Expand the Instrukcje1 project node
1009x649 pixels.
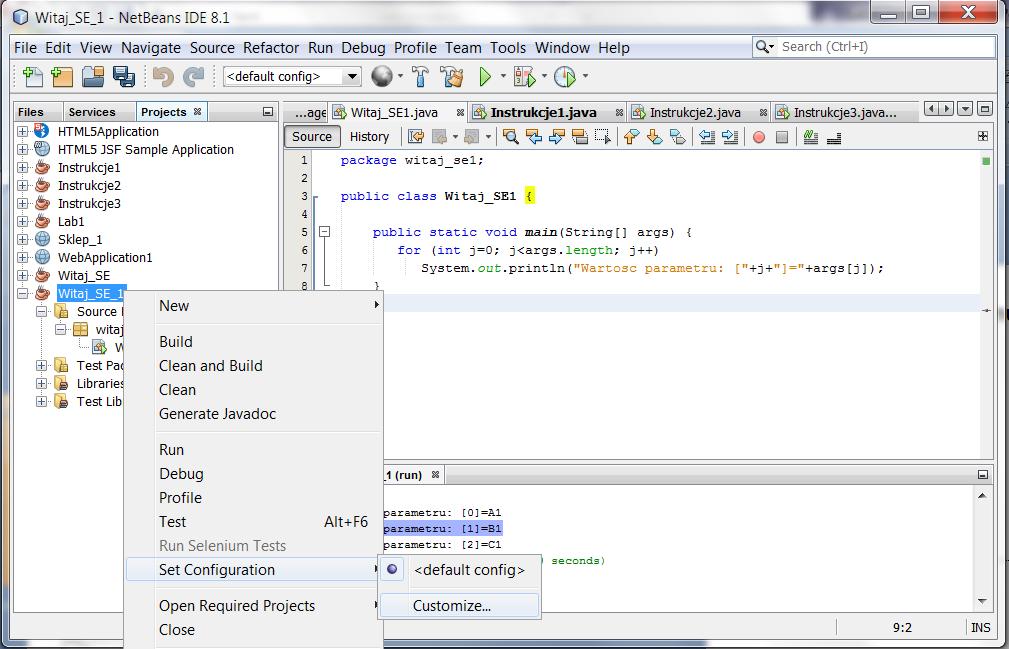coord(23,167)
